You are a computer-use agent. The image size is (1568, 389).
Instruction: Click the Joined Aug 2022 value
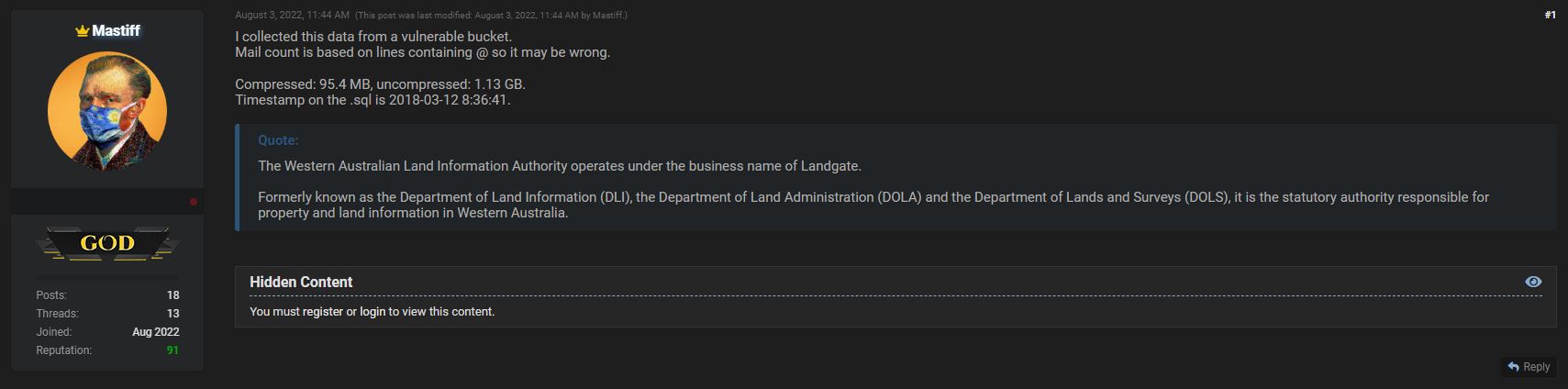156,332
